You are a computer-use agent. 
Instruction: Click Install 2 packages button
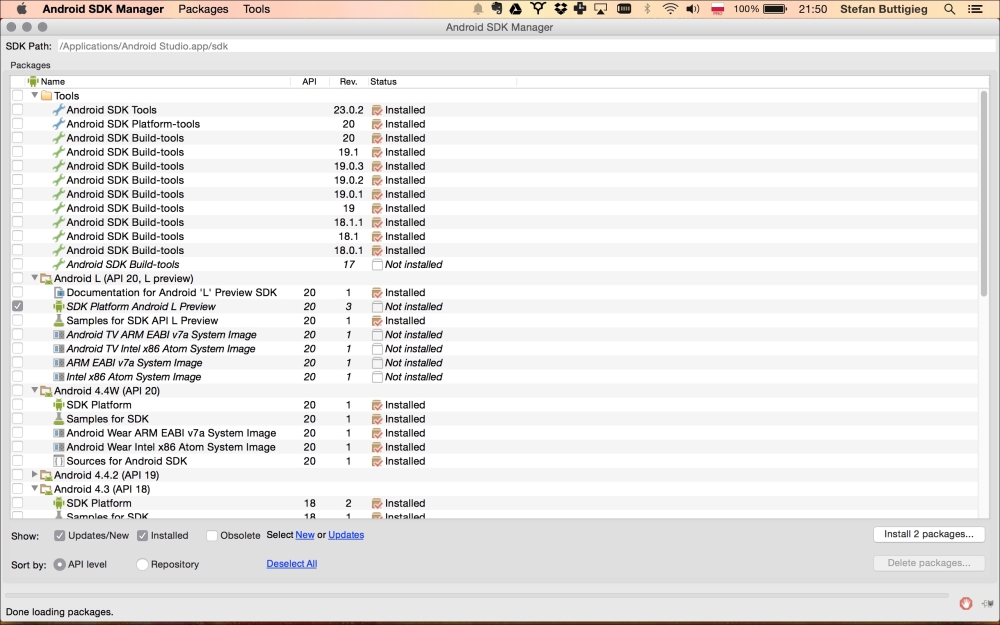tap(929, 534)
